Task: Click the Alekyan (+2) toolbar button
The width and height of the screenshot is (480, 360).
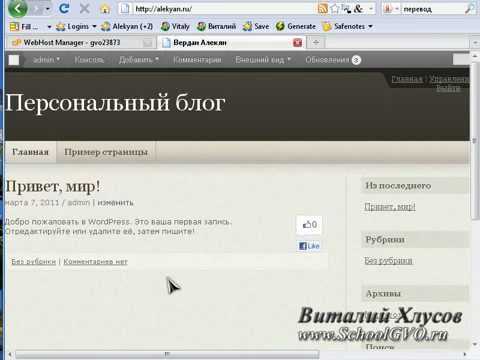Action: click(127, 26)
